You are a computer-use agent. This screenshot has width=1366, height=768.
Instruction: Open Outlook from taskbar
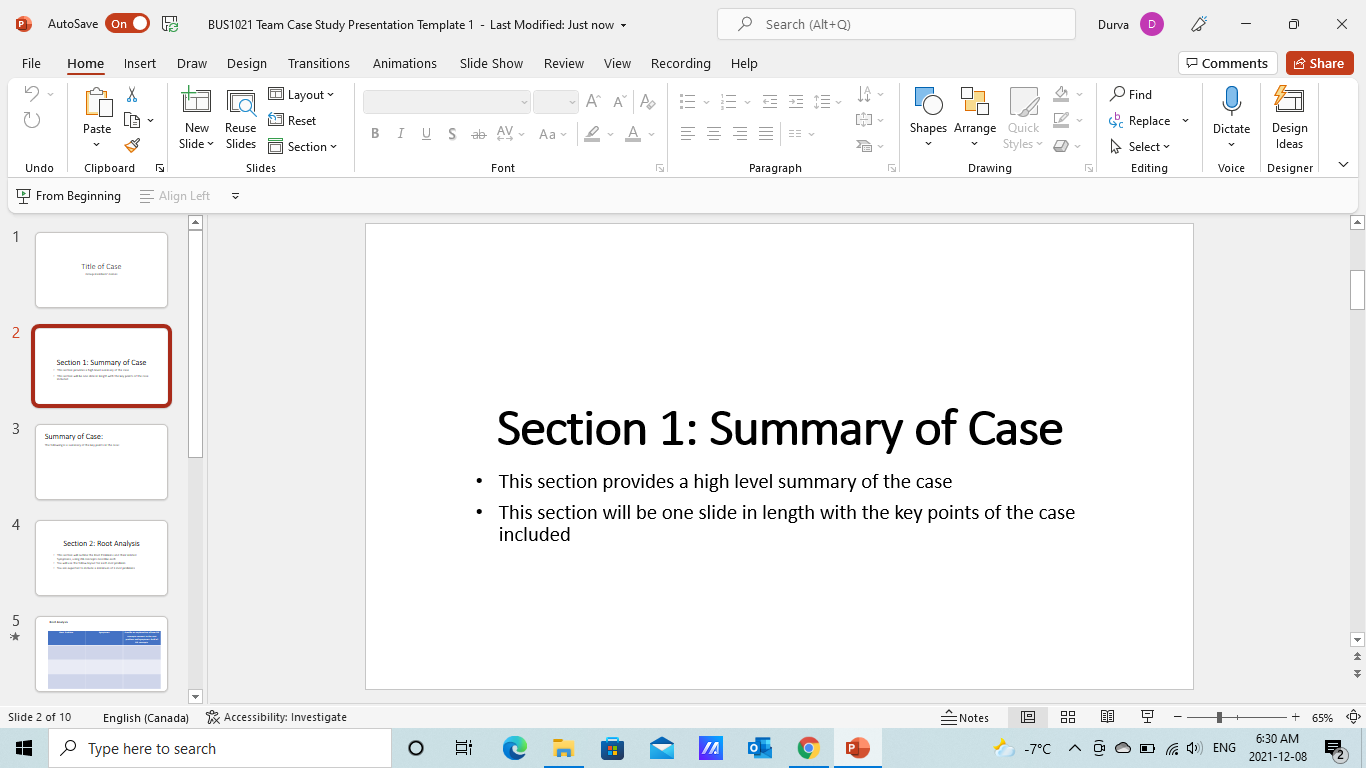(x=760, y=748)
